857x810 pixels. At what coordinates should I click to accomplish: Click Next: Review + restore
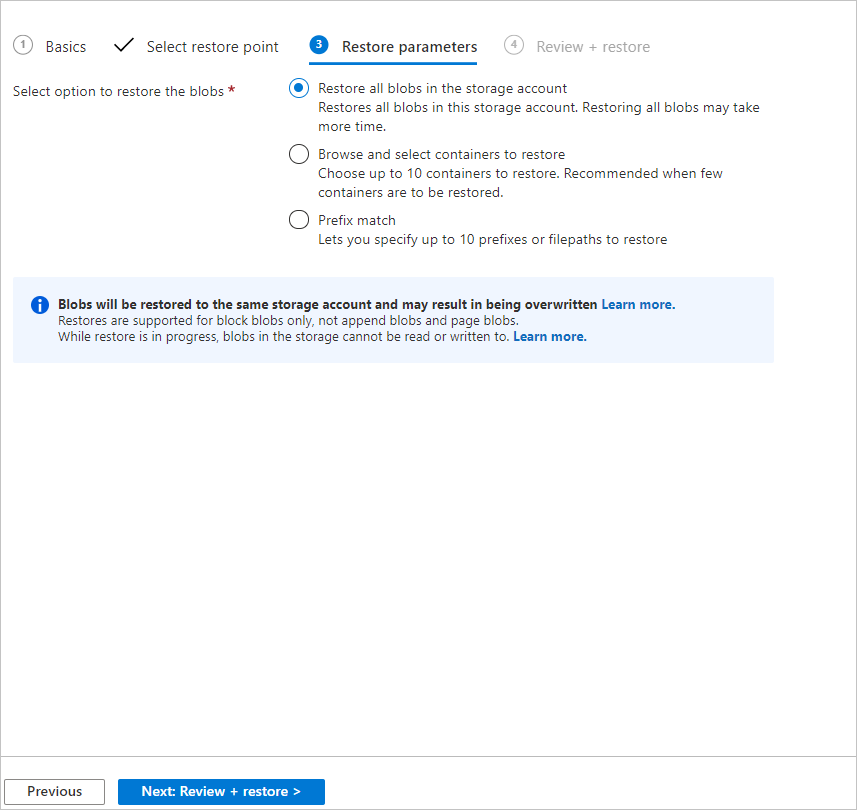[x=221, y=791]
